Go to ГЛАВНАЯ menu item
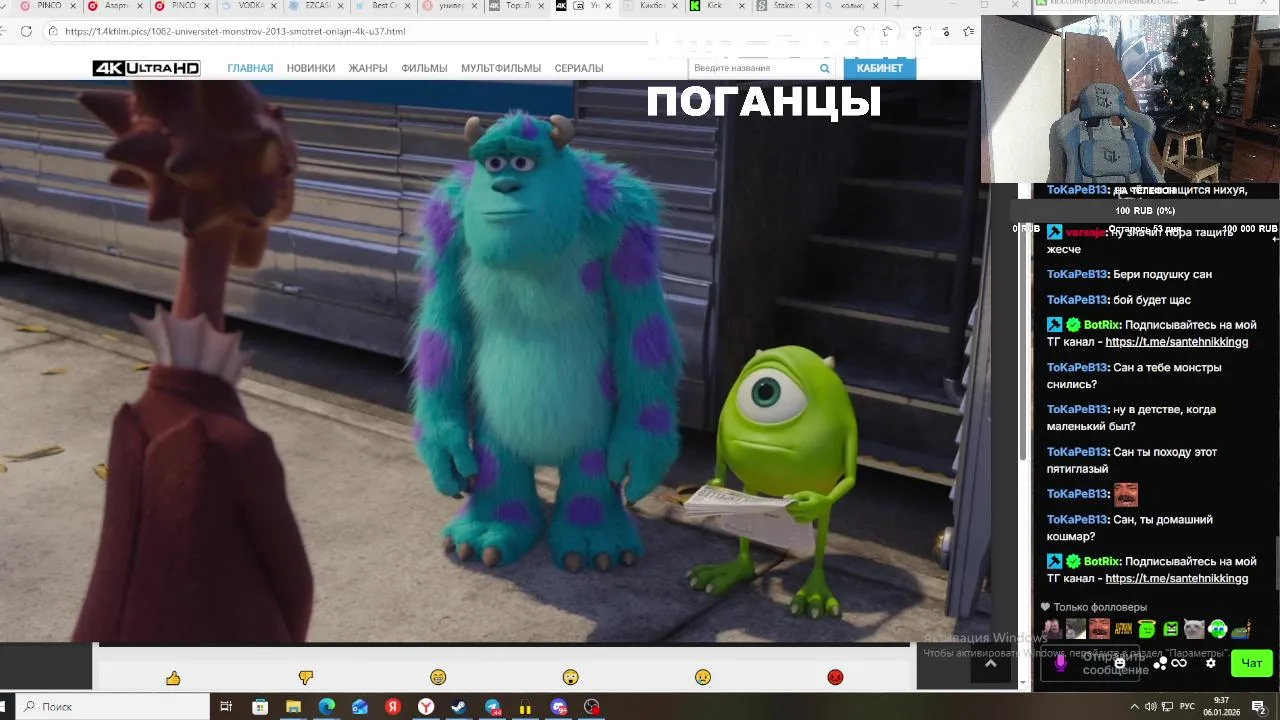1280x720 pixels. [250, 68]
